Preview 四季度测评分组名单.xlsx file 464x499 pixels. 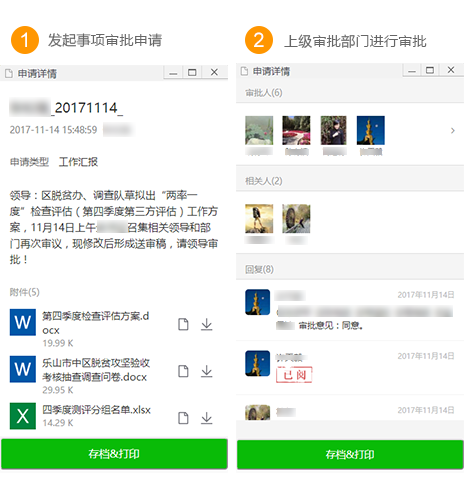(183, 418)
